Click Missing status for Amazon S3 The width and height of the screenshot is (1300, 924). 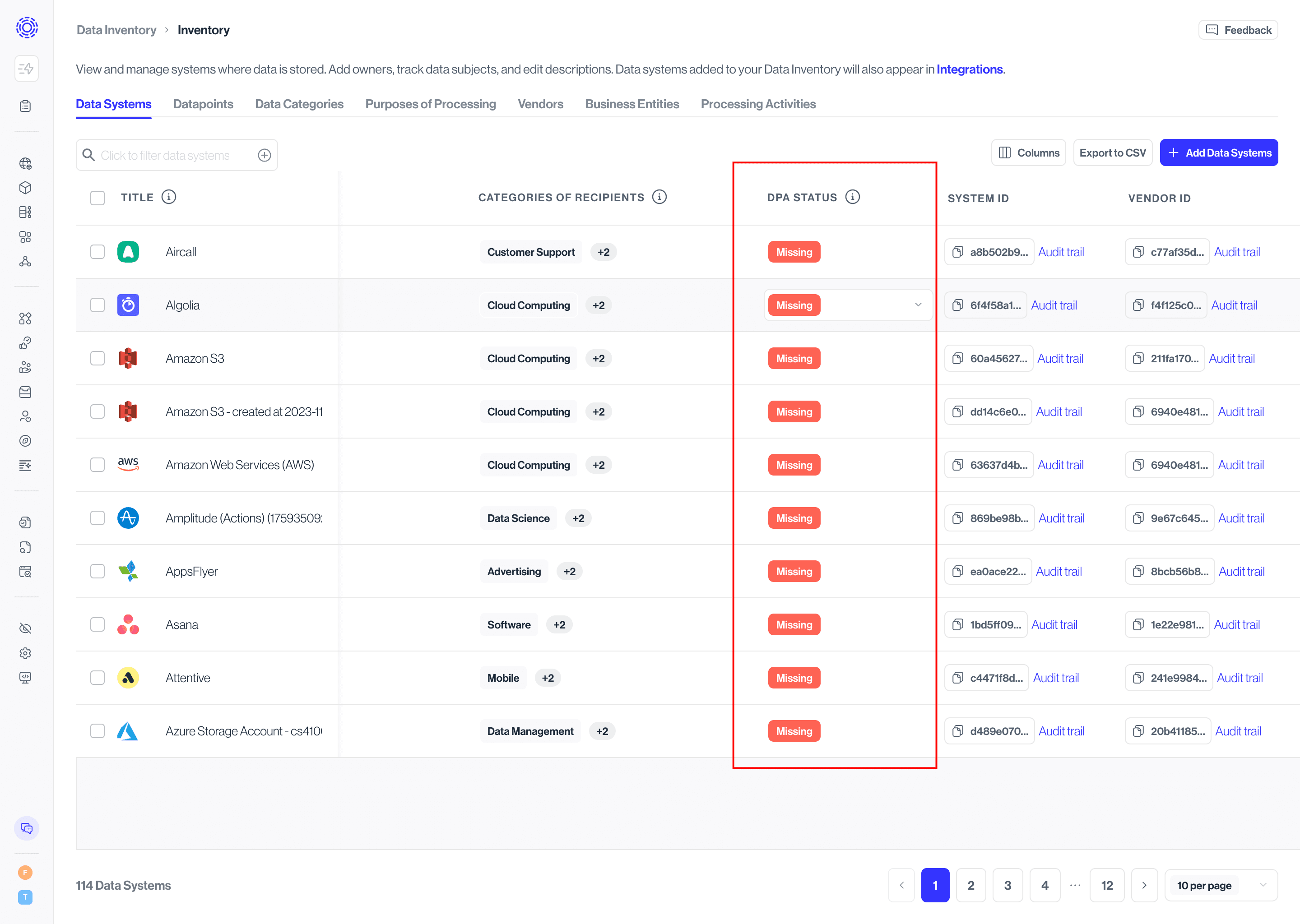pos(794,358)
